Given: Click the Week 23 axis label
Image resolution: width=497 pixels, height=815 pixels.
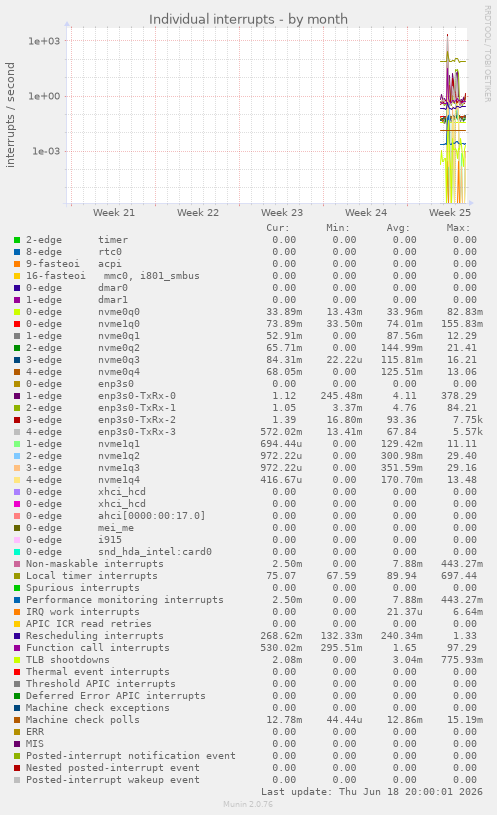Looking at the screenshot, I should (x=282, y=213).
